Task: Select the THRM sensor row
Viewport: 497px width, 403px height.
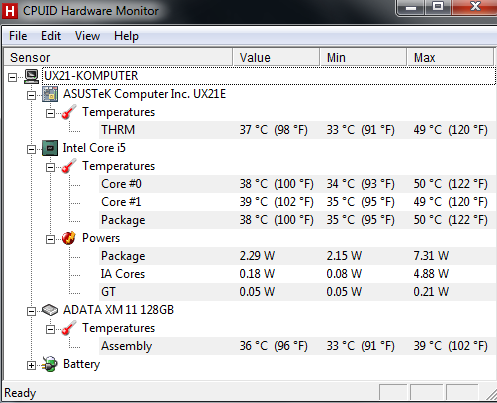Action: pos(297,130)
